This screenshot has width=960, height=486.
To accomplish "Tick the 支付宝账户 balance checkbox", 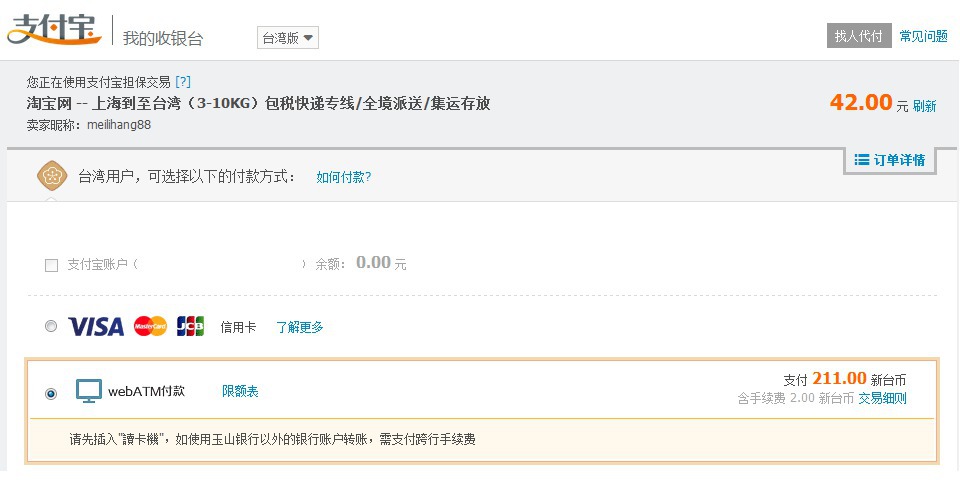I will 51,265.
